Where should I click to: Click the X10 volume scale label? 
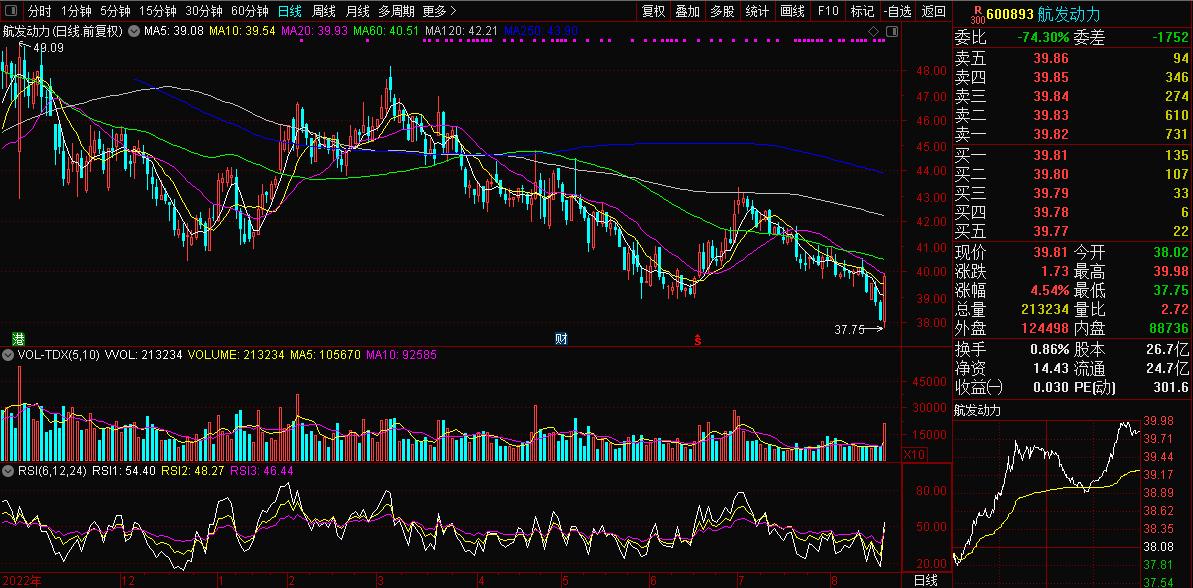[x=912, y=454]
